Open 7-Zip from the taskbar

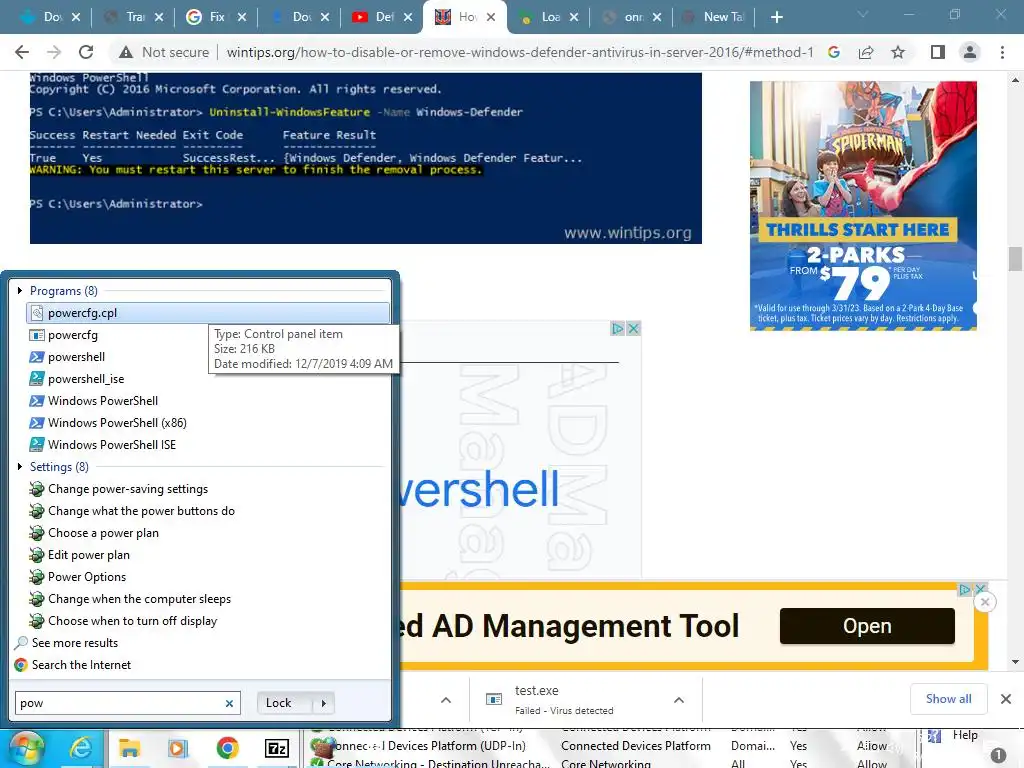point(276,748)
